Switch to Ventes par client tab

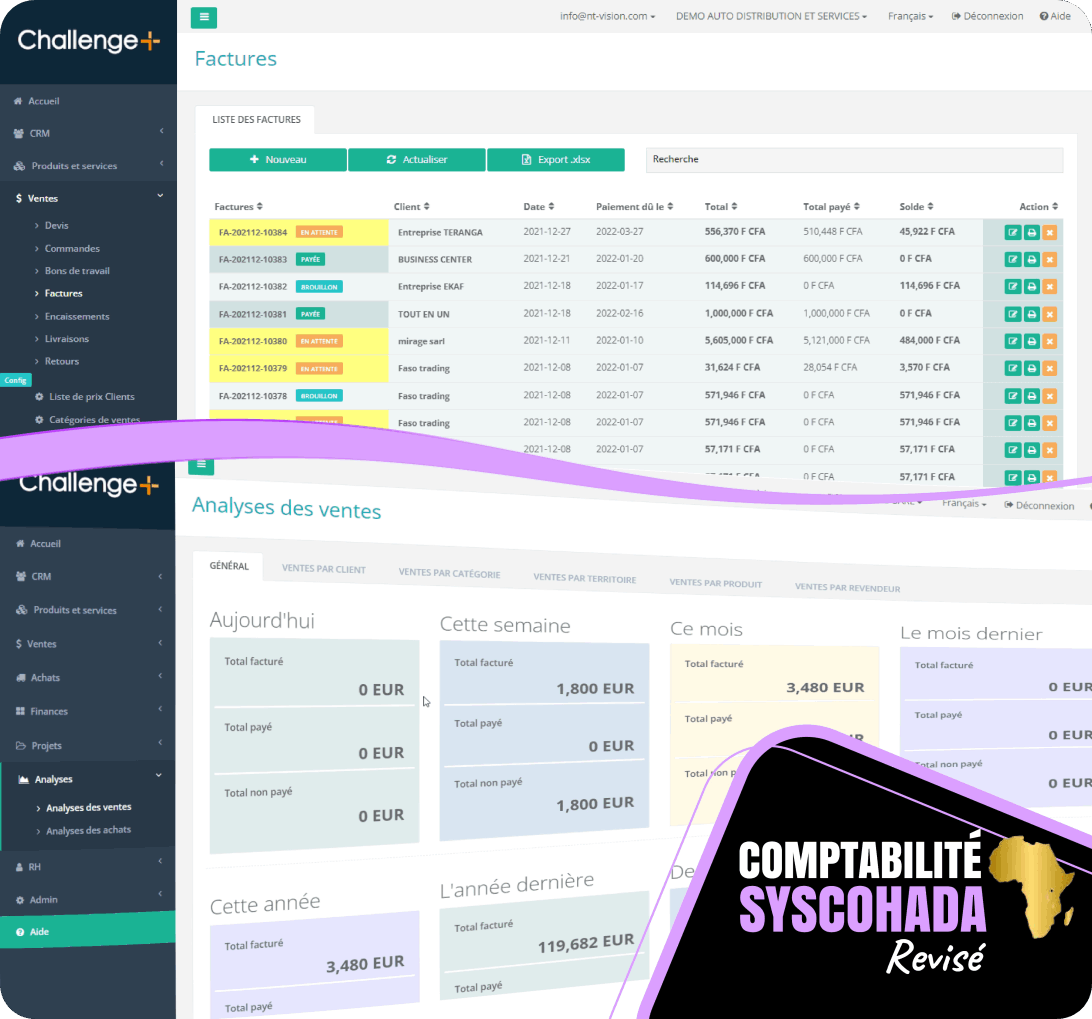pyautogui.click(x=323, y=569)
